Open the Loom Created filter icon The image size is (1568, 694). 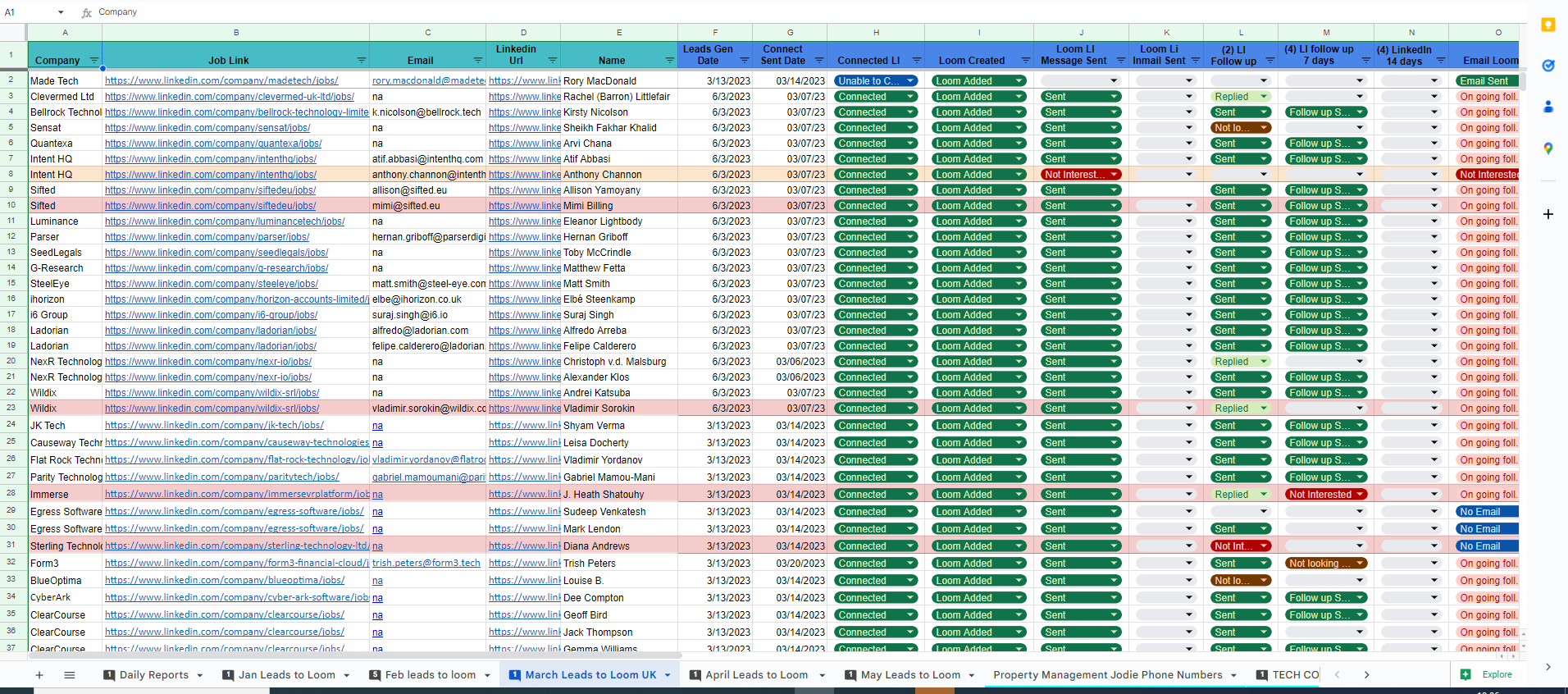[x=1026, y=61]
